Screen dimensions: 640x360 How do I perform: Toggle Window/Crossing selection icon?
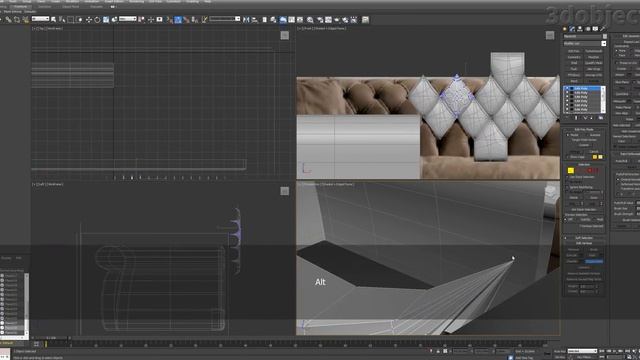click(x=80, y=20)
